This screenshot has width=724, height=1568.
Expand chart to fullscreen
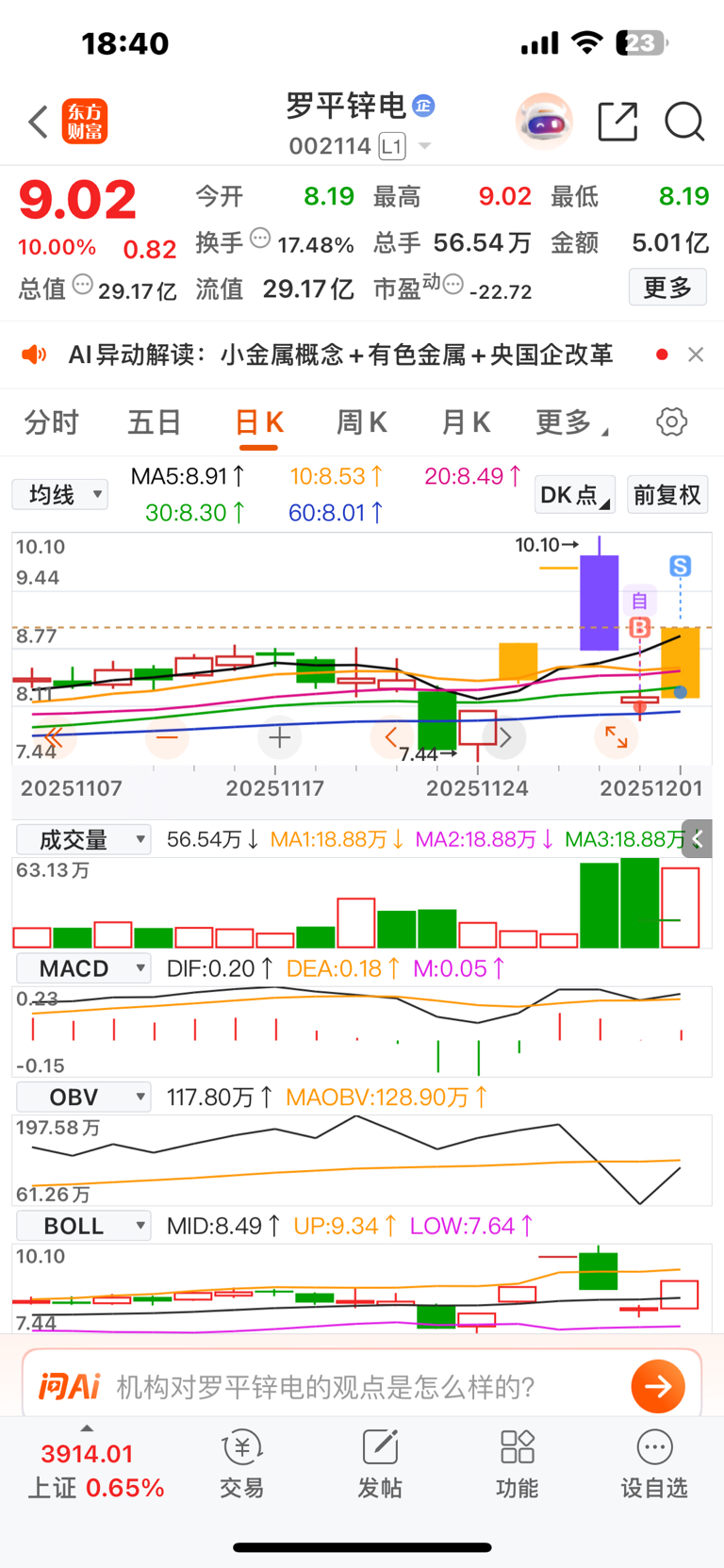(x=617, y=737)
